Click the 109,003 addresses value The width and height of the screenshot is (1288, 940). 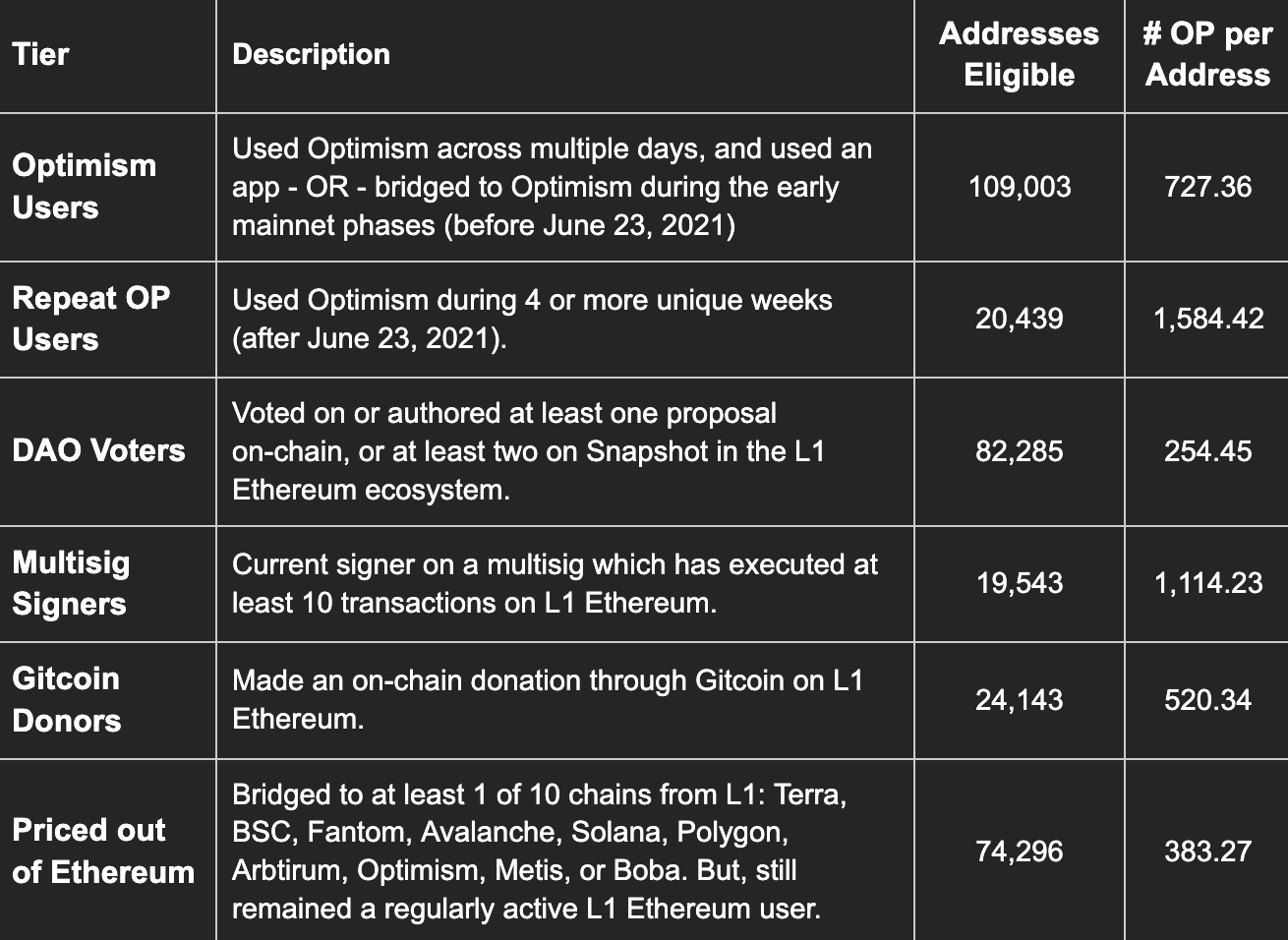point(1020,187)
